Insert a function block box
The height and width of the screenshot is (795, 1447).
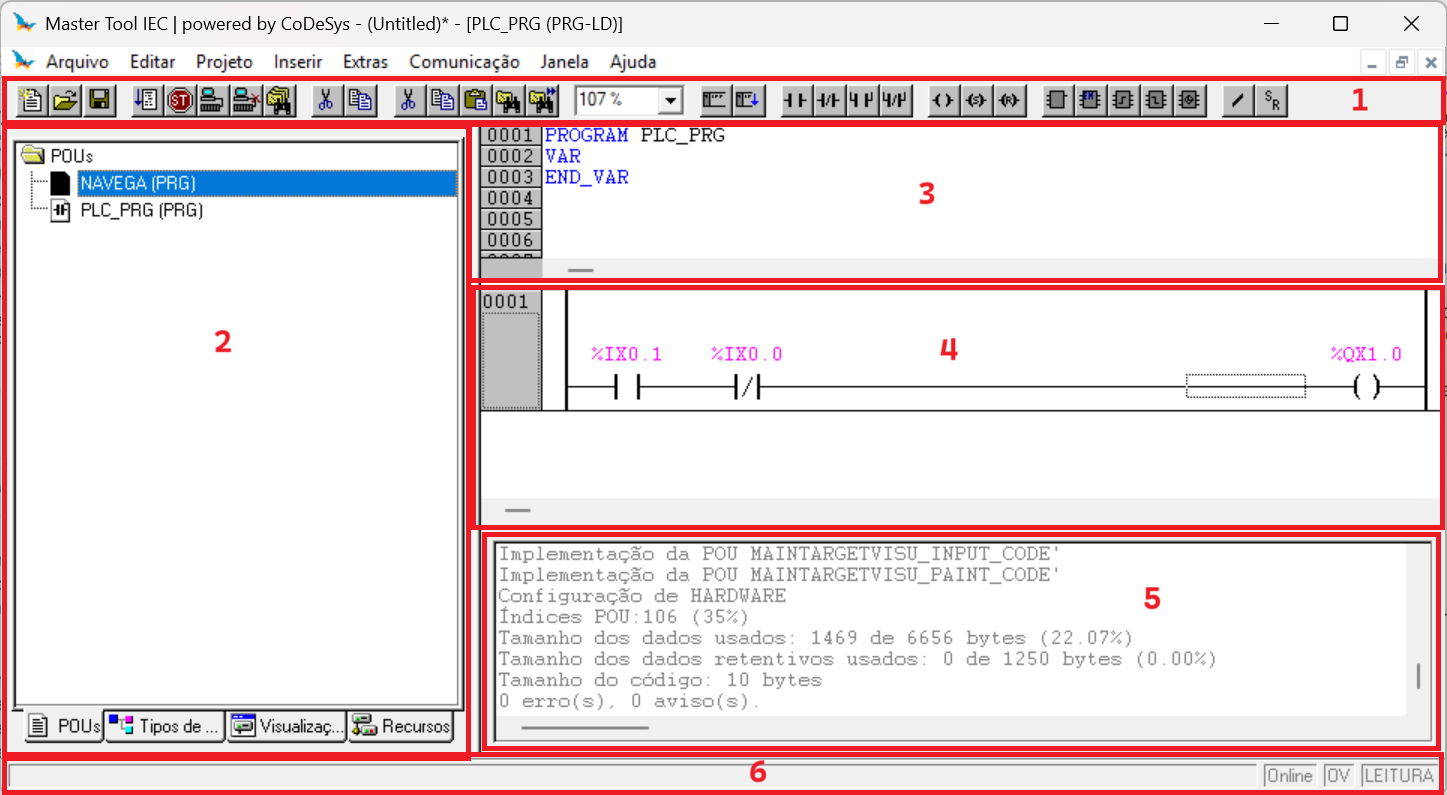click(x=1058, y=100)
